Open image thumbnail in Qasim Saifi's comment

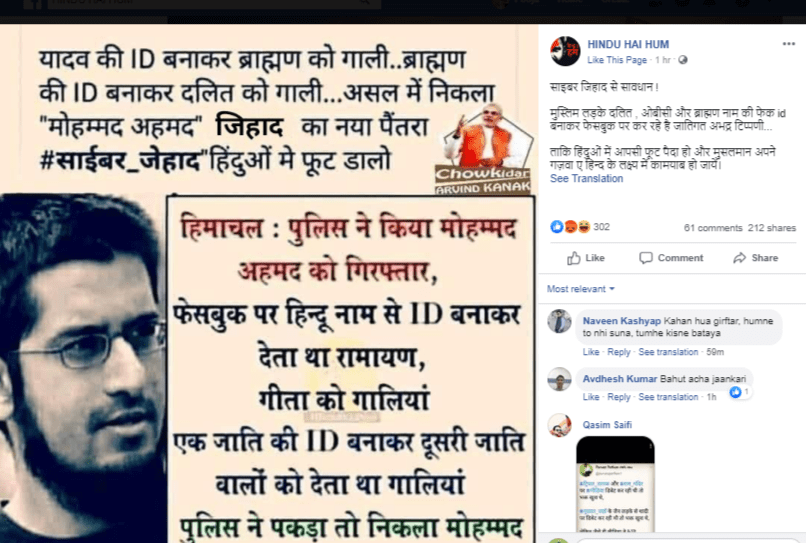tap(615, 484)
